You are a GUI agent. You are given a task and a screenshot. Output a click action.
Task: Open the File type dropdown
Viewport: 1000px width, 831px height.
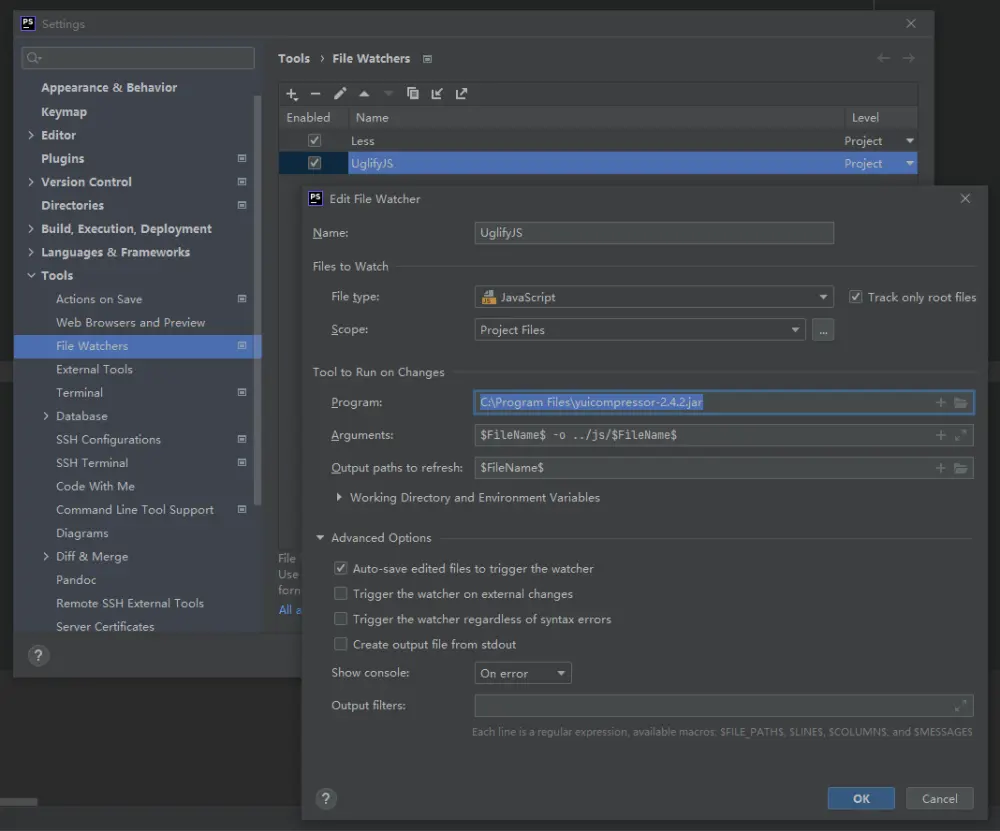click(654, 297)
